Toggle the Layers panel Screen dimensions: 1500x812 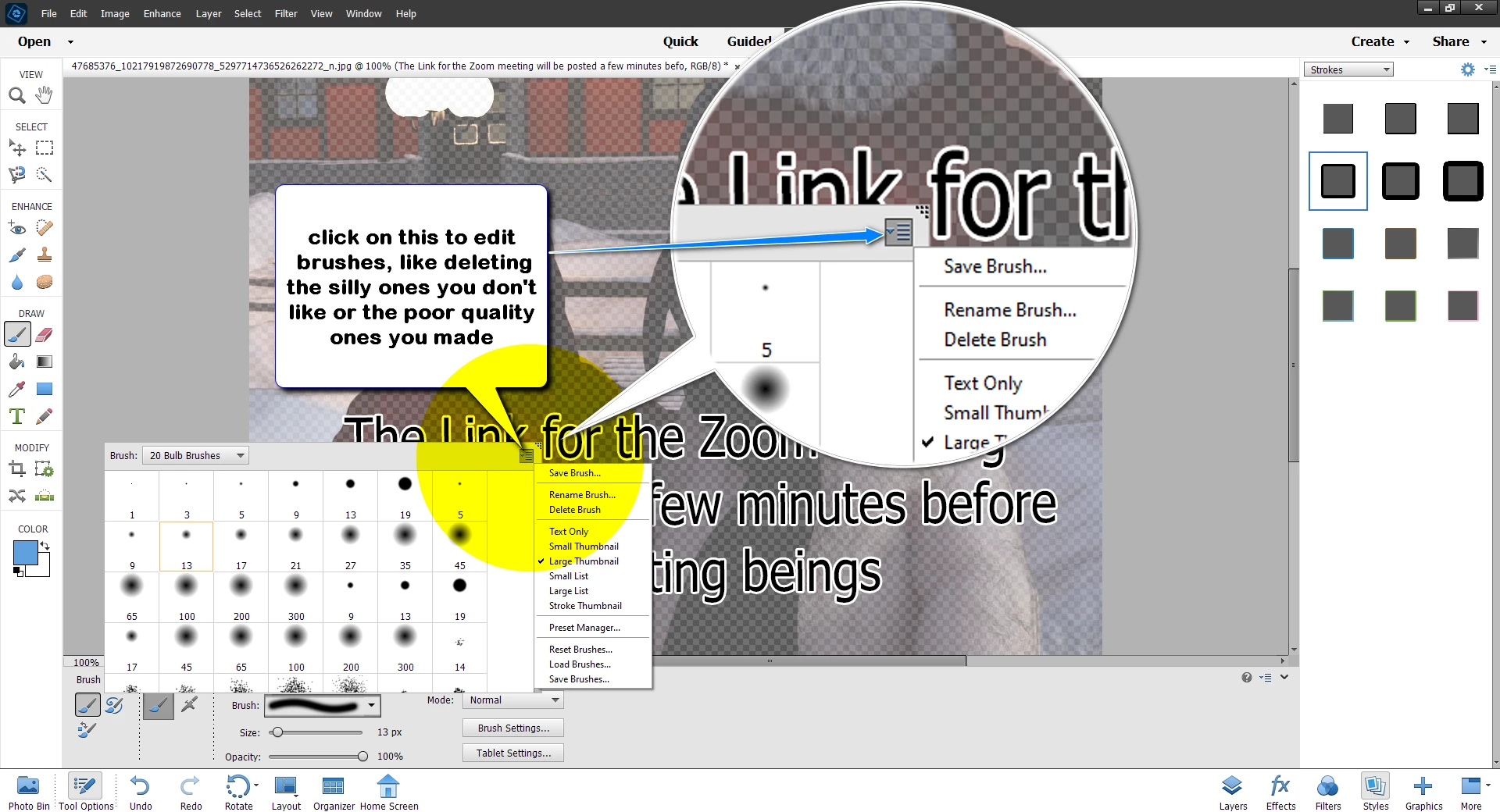1233,792
